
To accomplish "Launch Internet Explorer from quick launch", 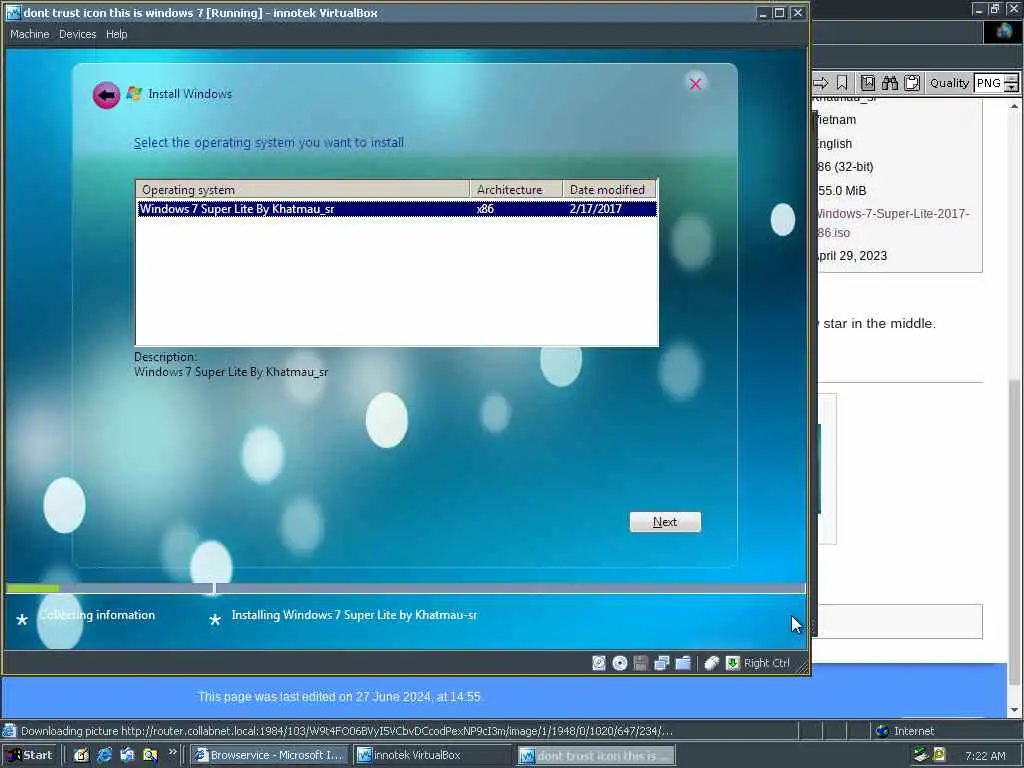I will (104, 755).
